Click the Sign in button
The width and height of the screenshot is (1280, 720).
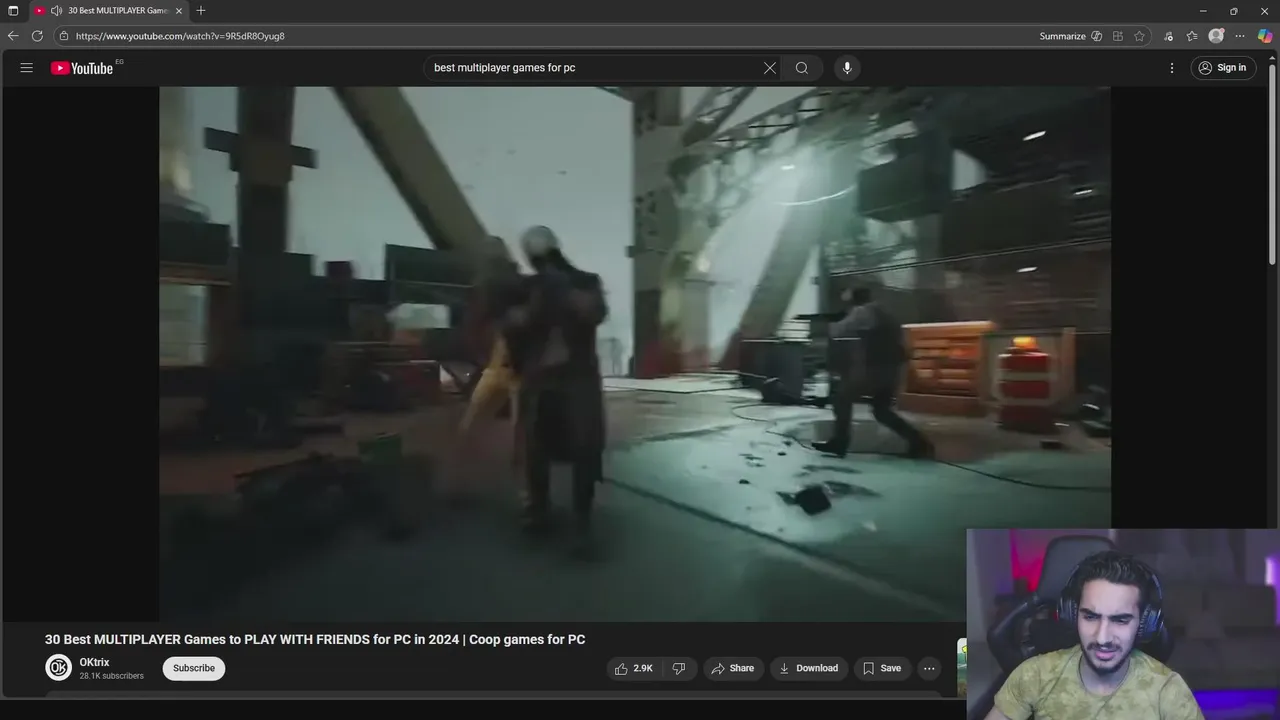[x=1222, y=68]
